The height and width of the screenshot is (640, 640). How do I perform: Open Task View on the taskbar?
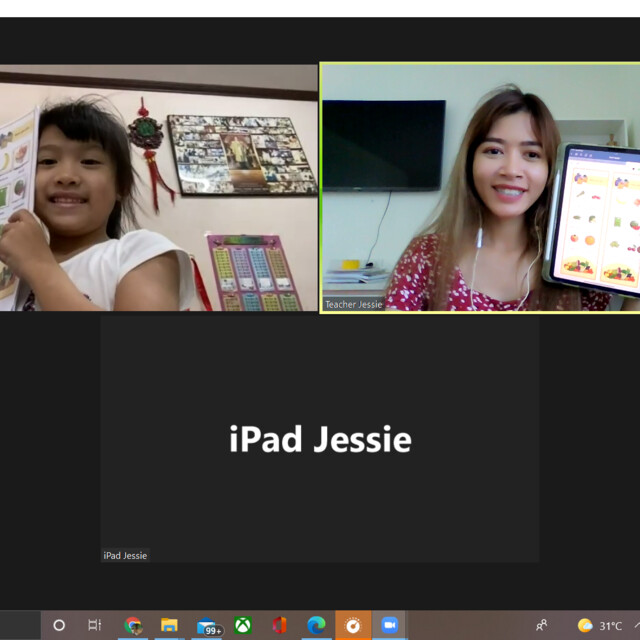pos(95,625)
